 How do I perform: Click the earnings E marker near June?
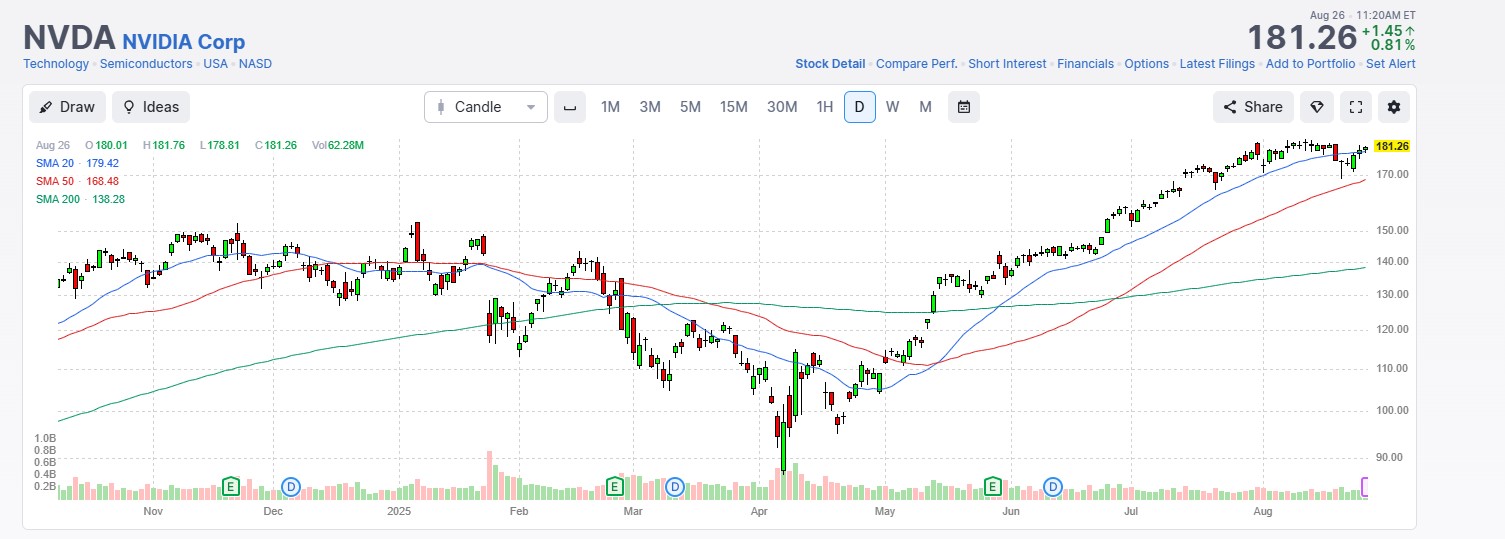[993, 487]
